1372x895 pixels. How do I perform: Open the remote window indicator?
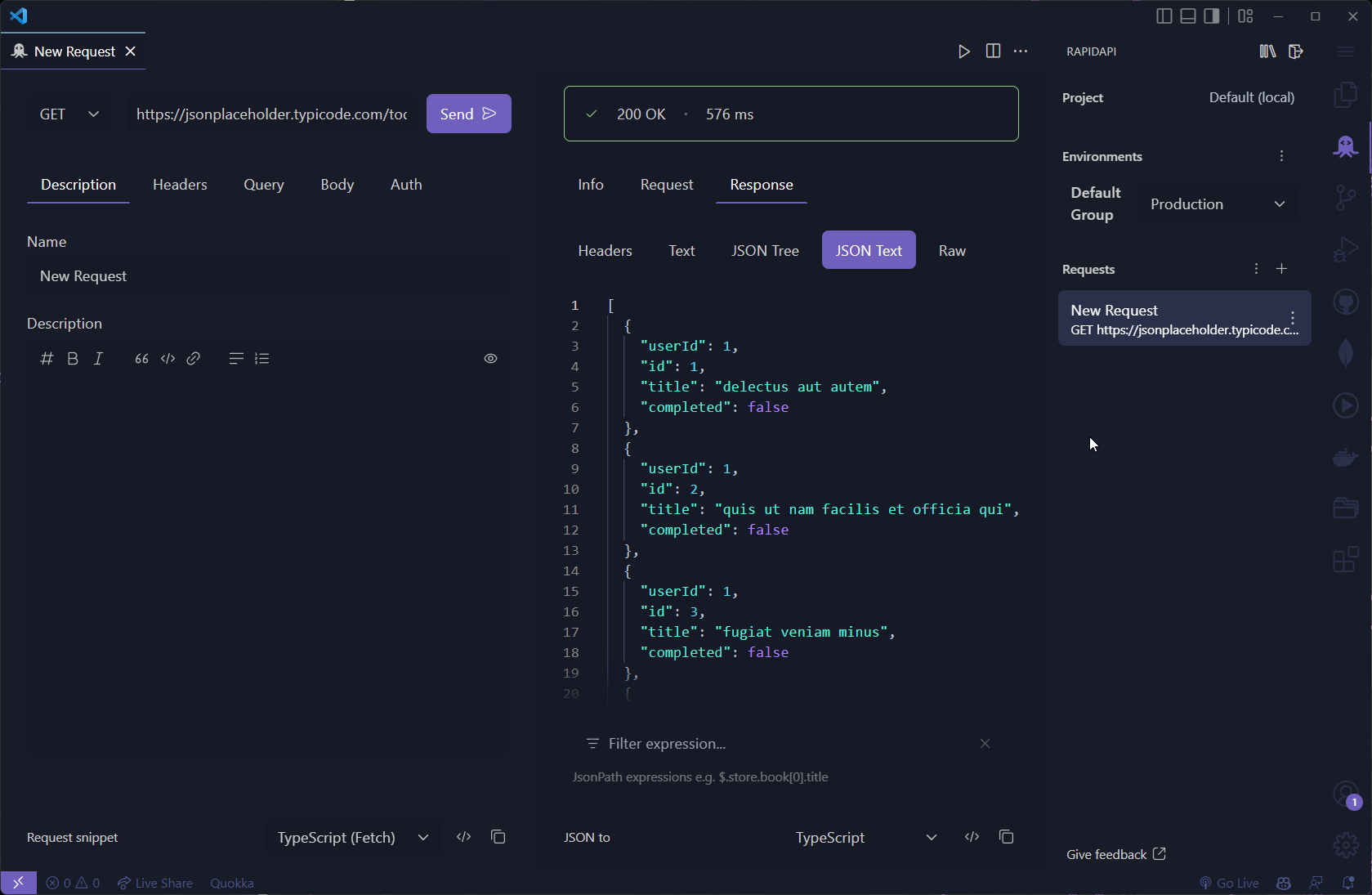(x=18, y=884)
